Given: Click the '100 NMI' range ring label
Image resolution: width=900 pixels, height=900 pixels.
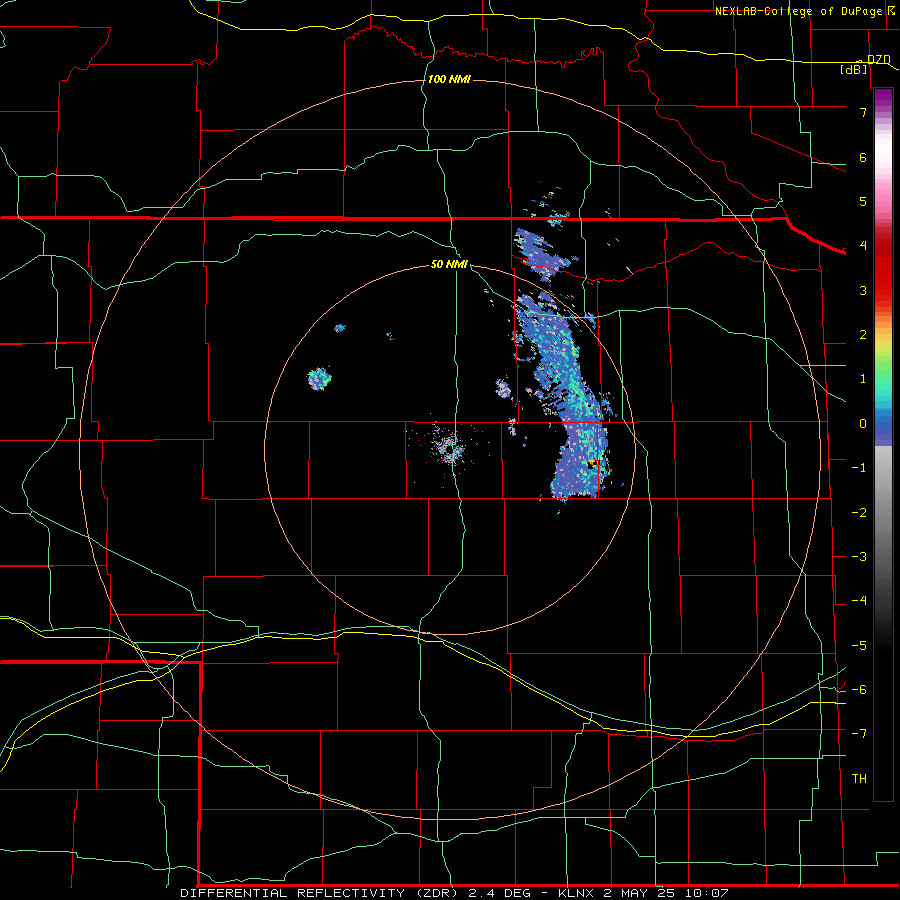Looking at the screenshot, I should [449, 79].
